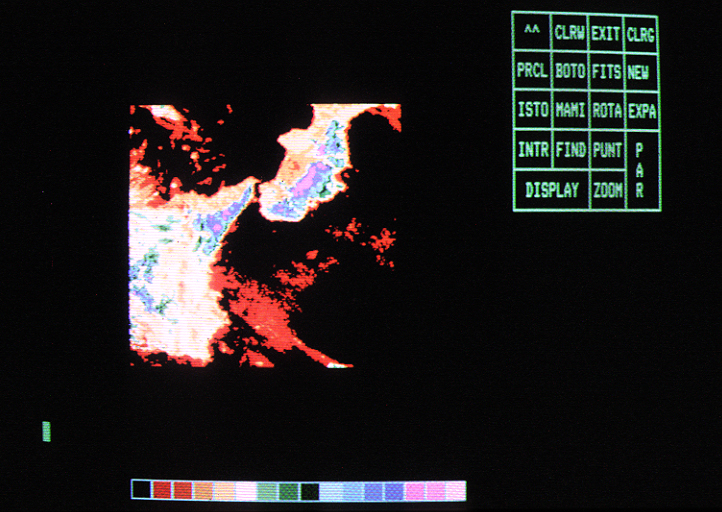
Task: Activate the PRCL menu cell
Action: tap(531, 71)
